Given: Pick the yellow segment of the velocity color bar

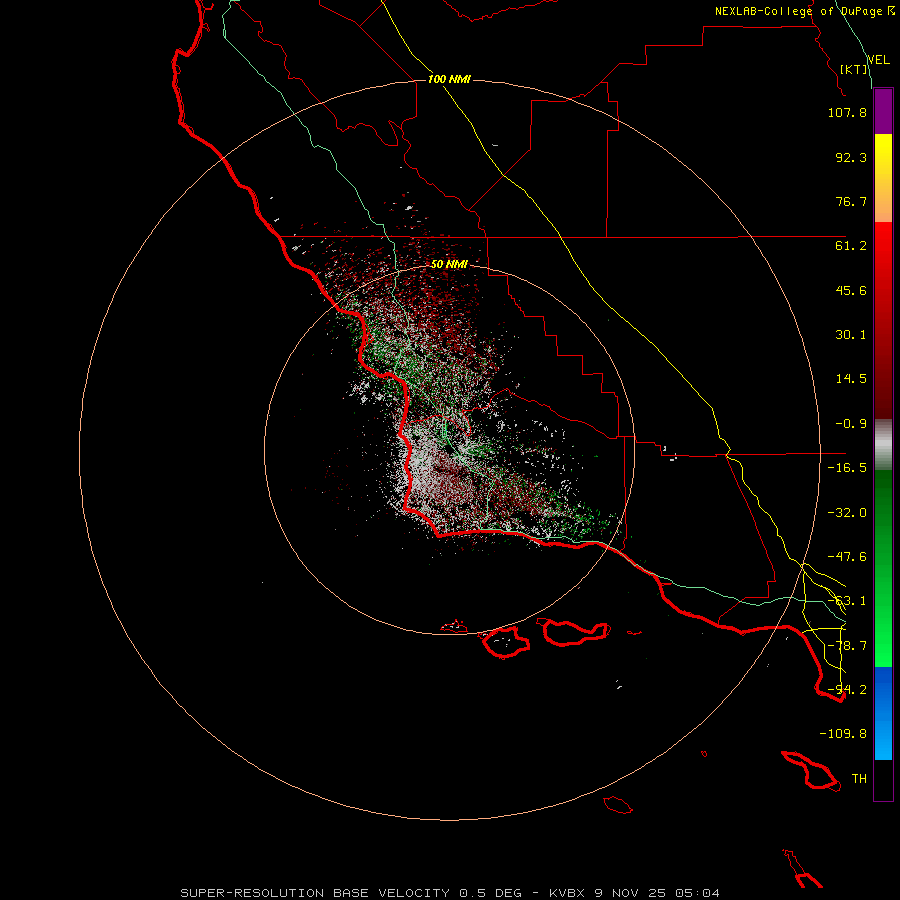Looking at the screenshot, I should pyautogui.click(x=883, y=178).
